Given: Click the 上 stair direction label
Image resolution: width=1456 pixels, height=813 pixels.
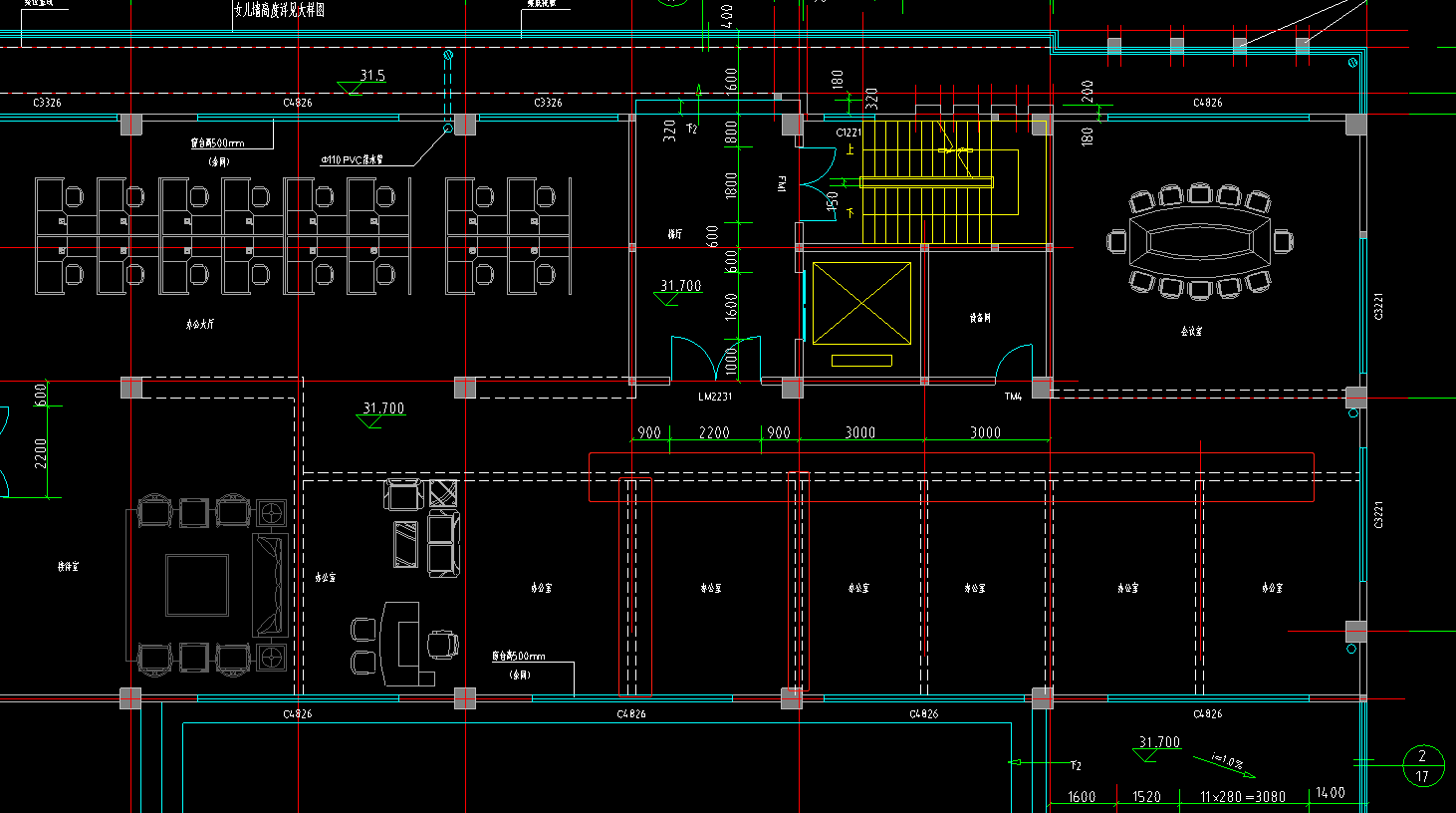Looking at the screenshot, I should (849, 149).
